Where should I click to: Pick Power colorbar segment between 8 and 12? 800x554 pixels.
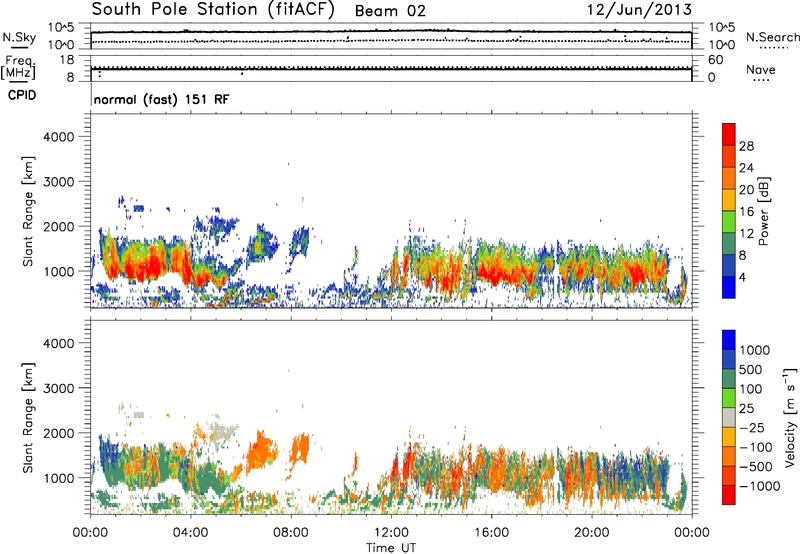(x=729, y=244)
